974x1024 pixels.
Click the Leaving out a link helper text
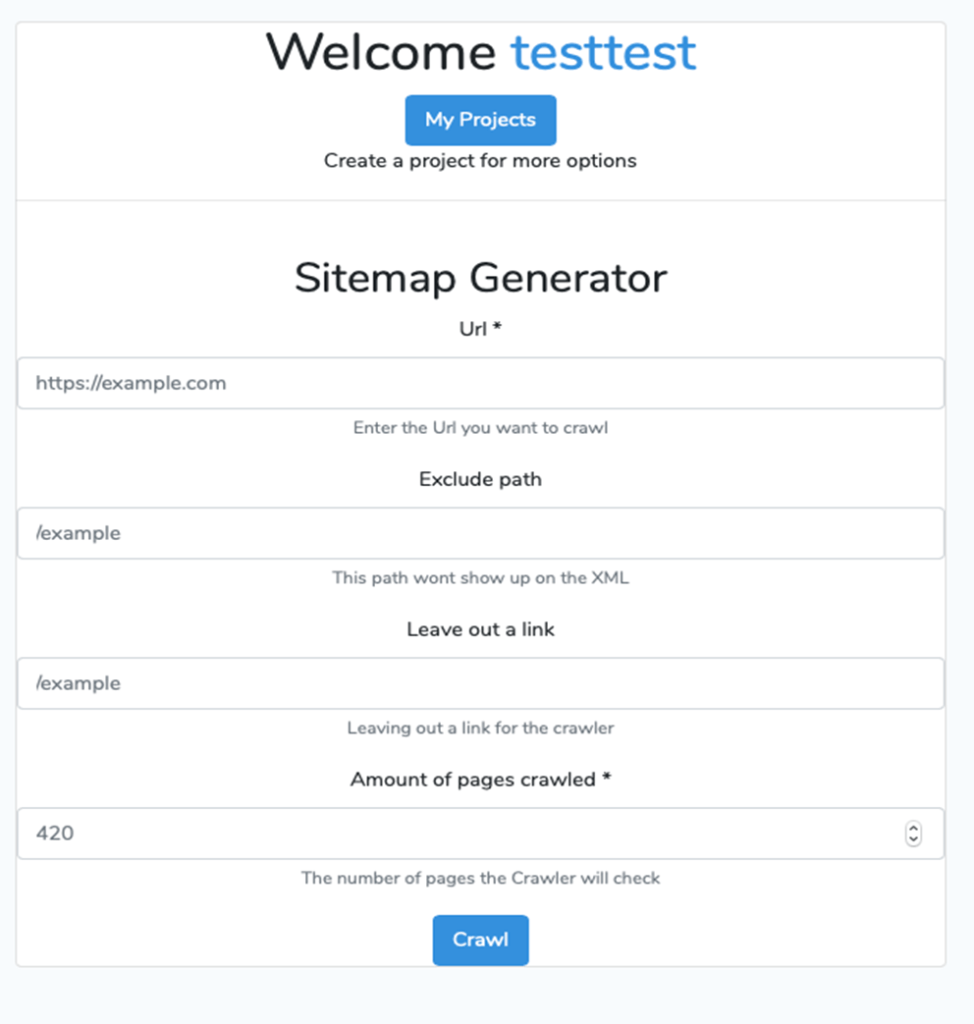480,728
